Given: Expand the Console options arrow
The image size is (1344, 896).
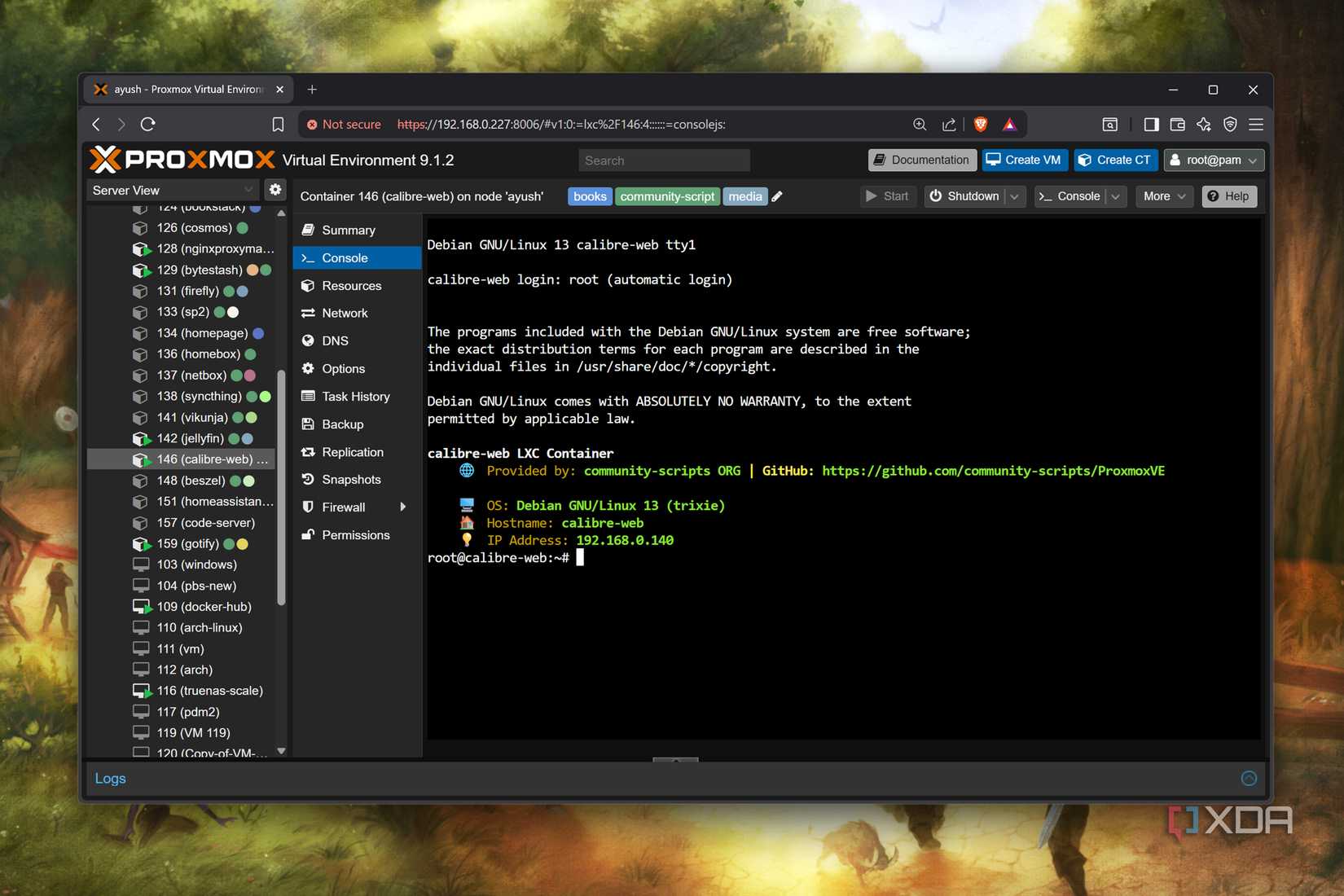Looking at the screenshot, I should [1115, 196].
